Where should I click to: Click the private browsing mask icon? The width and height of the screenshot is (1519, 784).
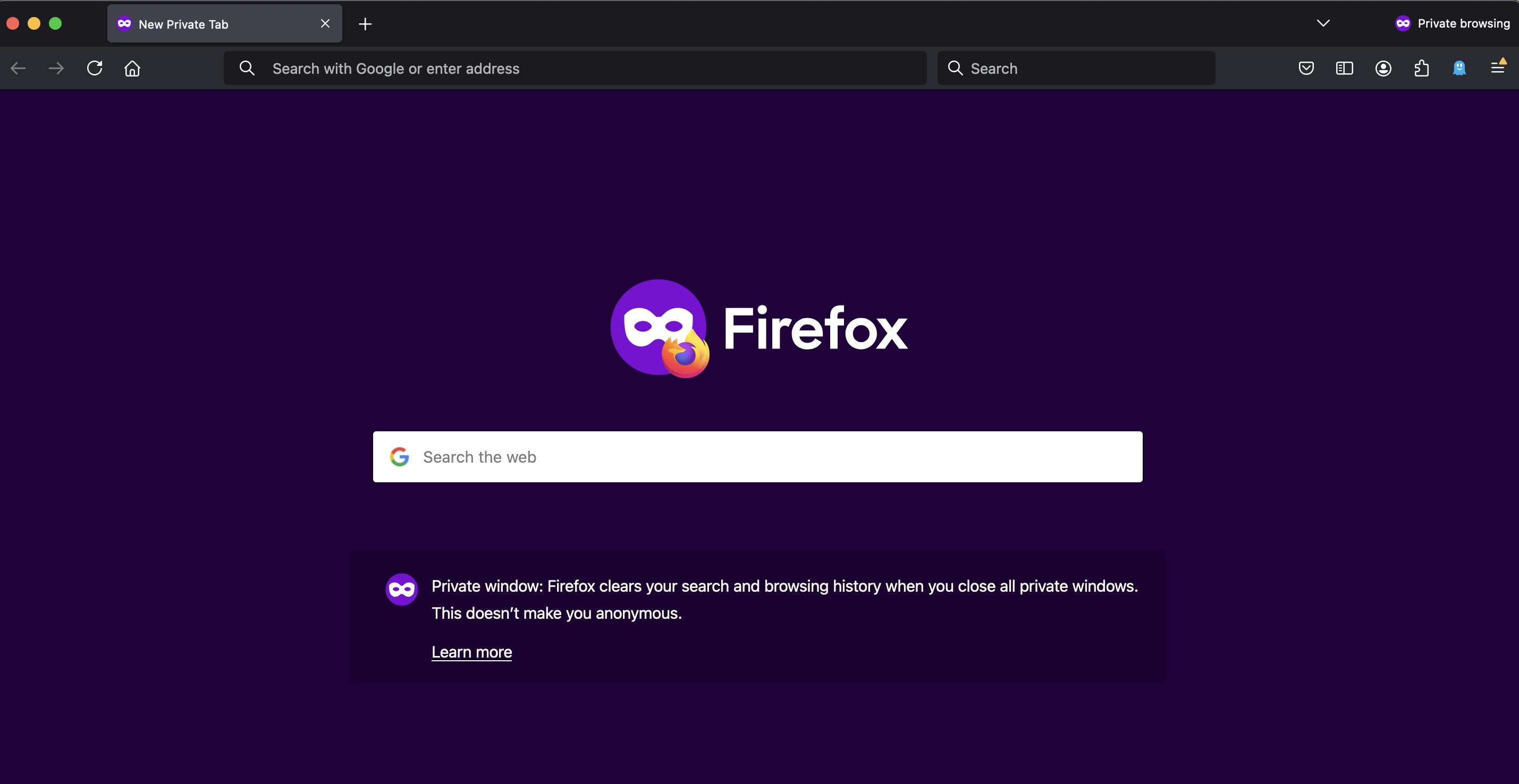pyautogui.click(x=1402, y=23)
